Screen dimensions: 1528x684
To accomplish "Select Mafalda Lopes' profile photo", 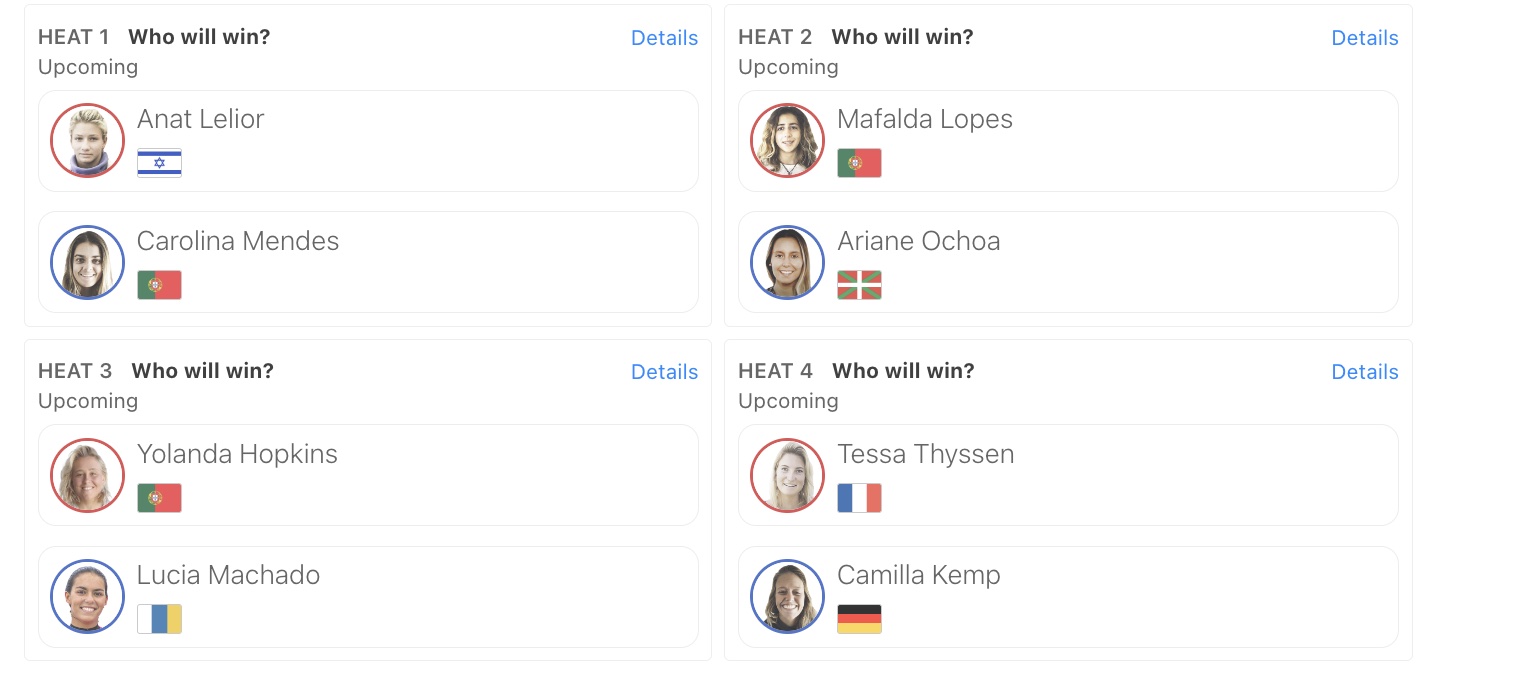I will (788, 140).
